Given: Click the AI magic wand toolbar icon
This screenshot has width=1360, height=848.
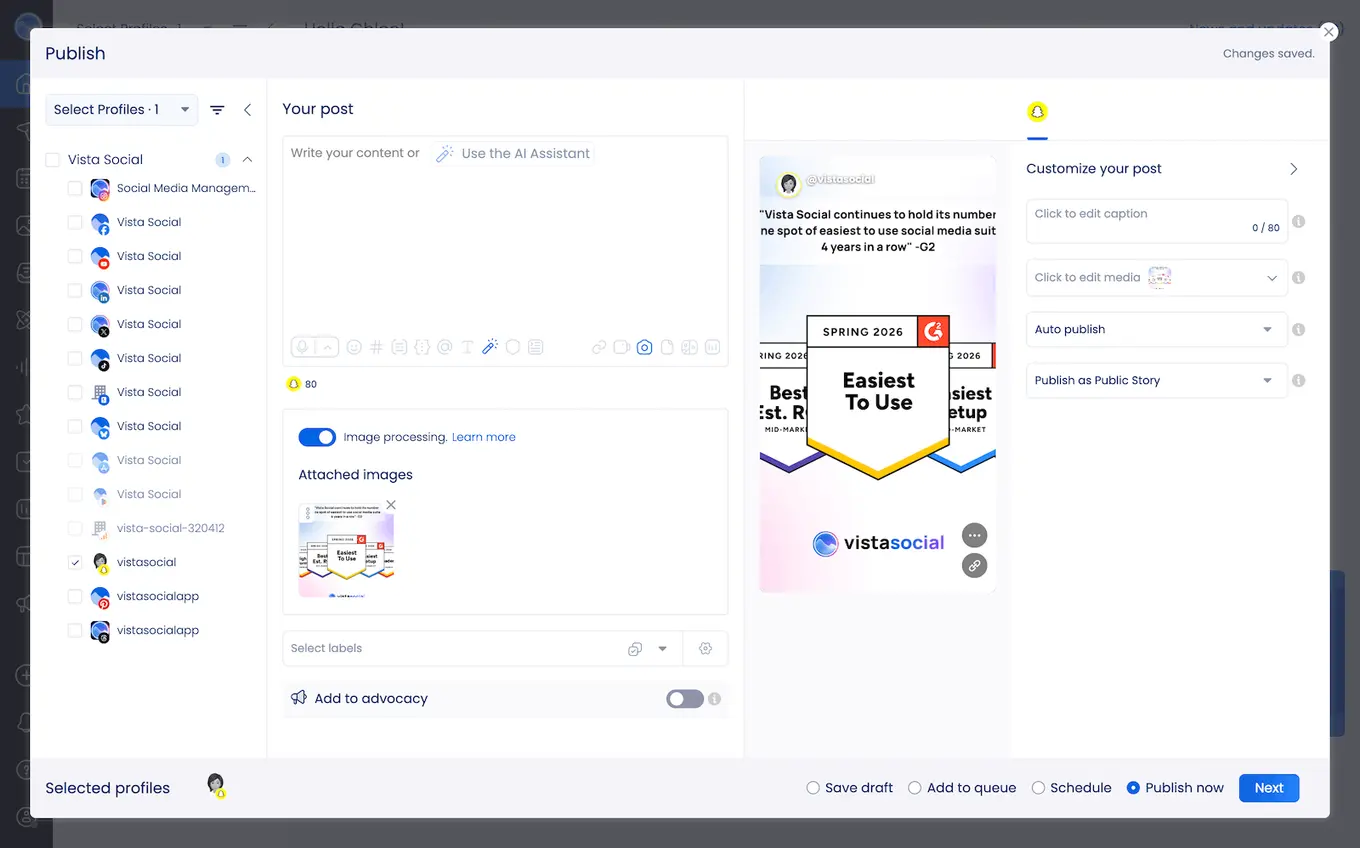Looking at the screenshot, I should (490, 347).
